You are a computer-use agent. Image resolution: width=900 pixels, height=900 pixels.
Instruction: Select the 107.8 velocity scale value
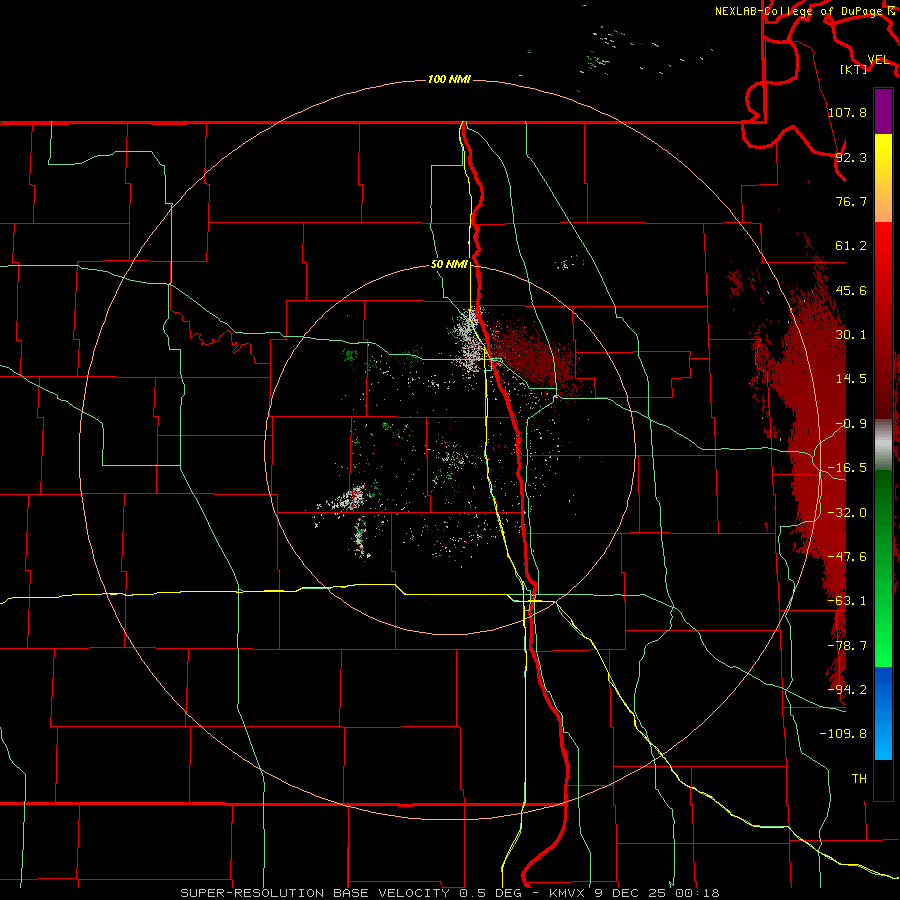(x=847, y=112)
